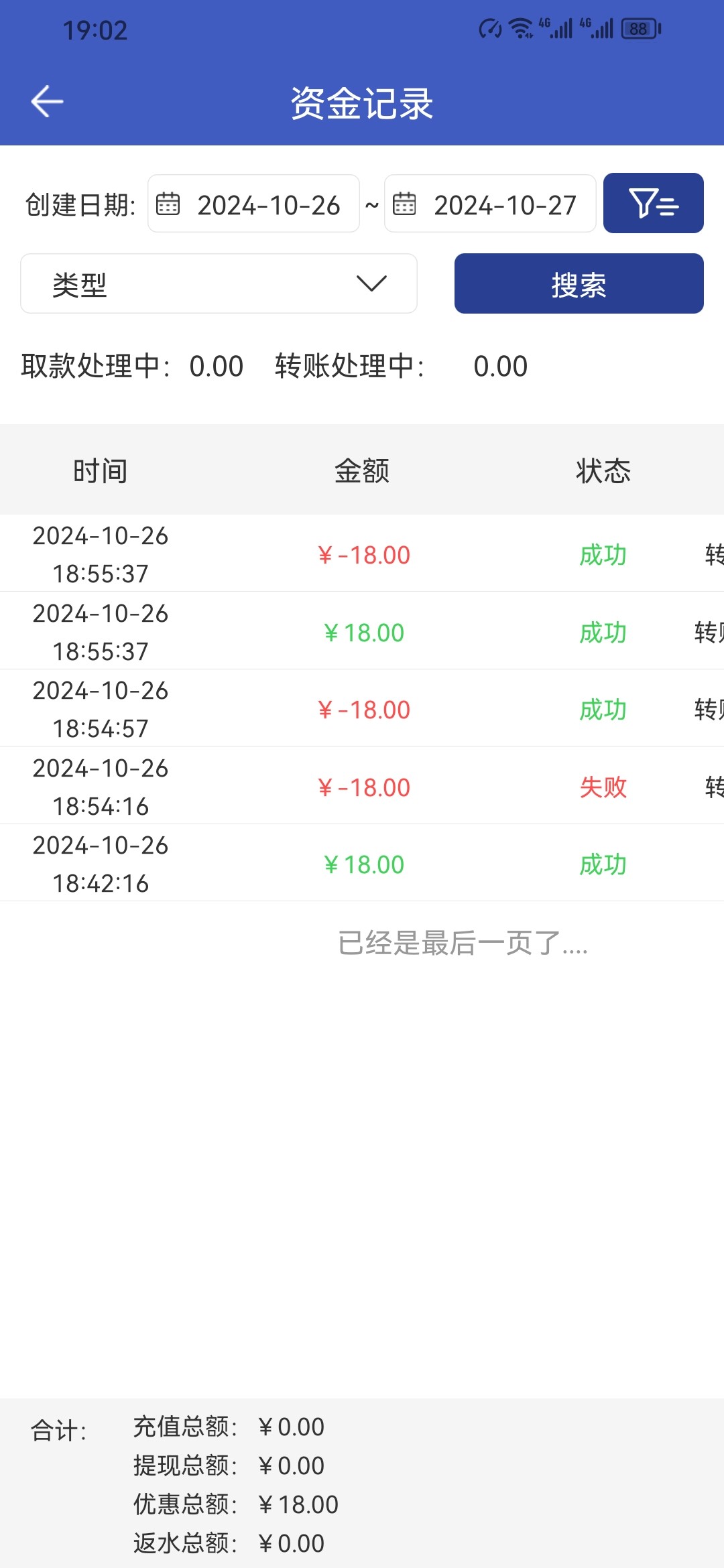Open end date picker 2024-10-27

(x=505, y=204)
